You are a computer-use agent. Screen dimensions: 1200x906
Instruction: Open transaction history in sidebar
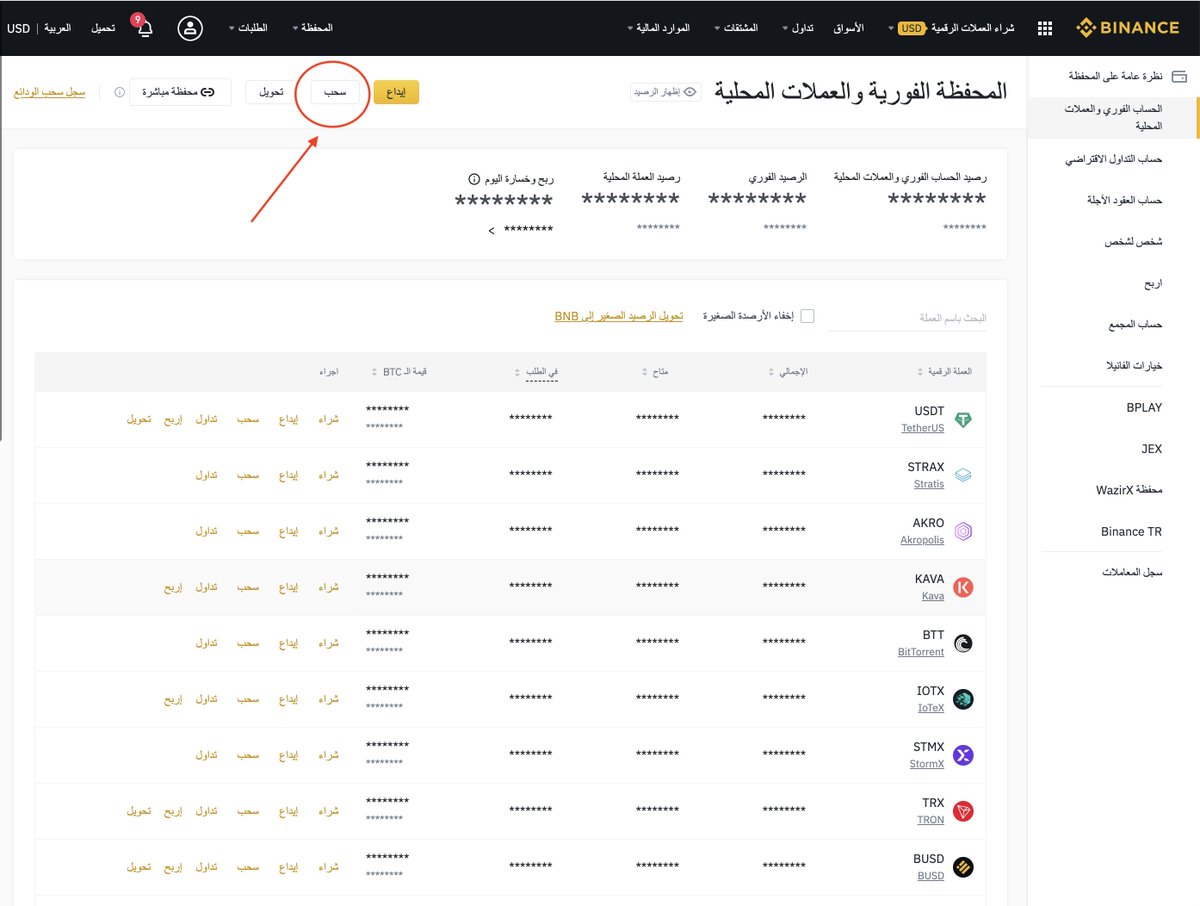tap(1133, 573)
